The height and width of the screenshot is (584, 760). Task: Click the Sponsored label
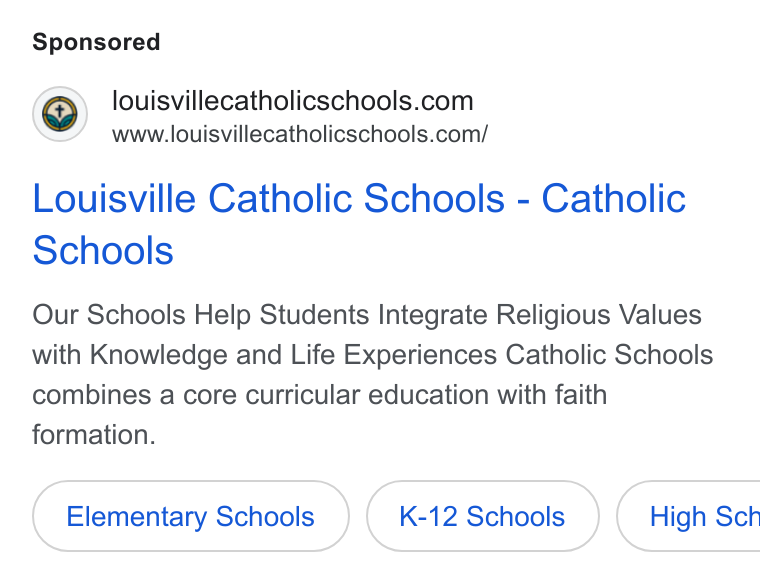tap(96, 42)
